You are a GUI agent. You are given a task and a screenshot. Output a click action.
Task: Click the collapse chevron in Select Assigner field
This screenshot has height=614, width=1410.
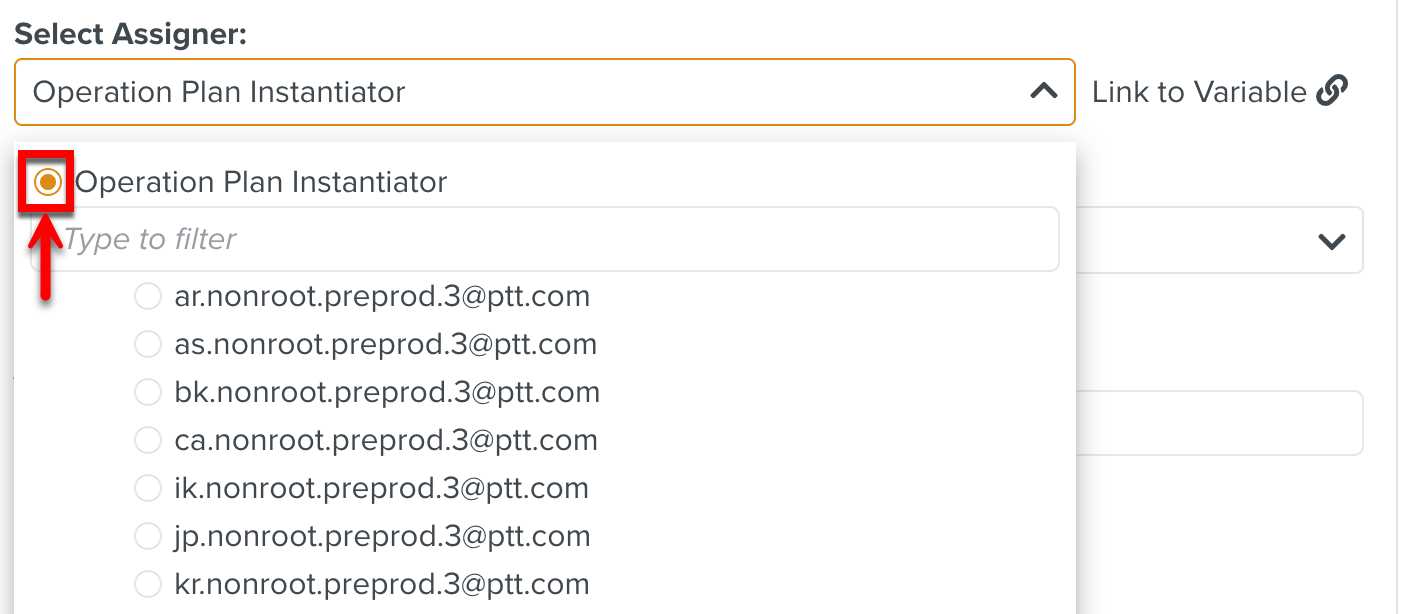tap(1044, 91)
